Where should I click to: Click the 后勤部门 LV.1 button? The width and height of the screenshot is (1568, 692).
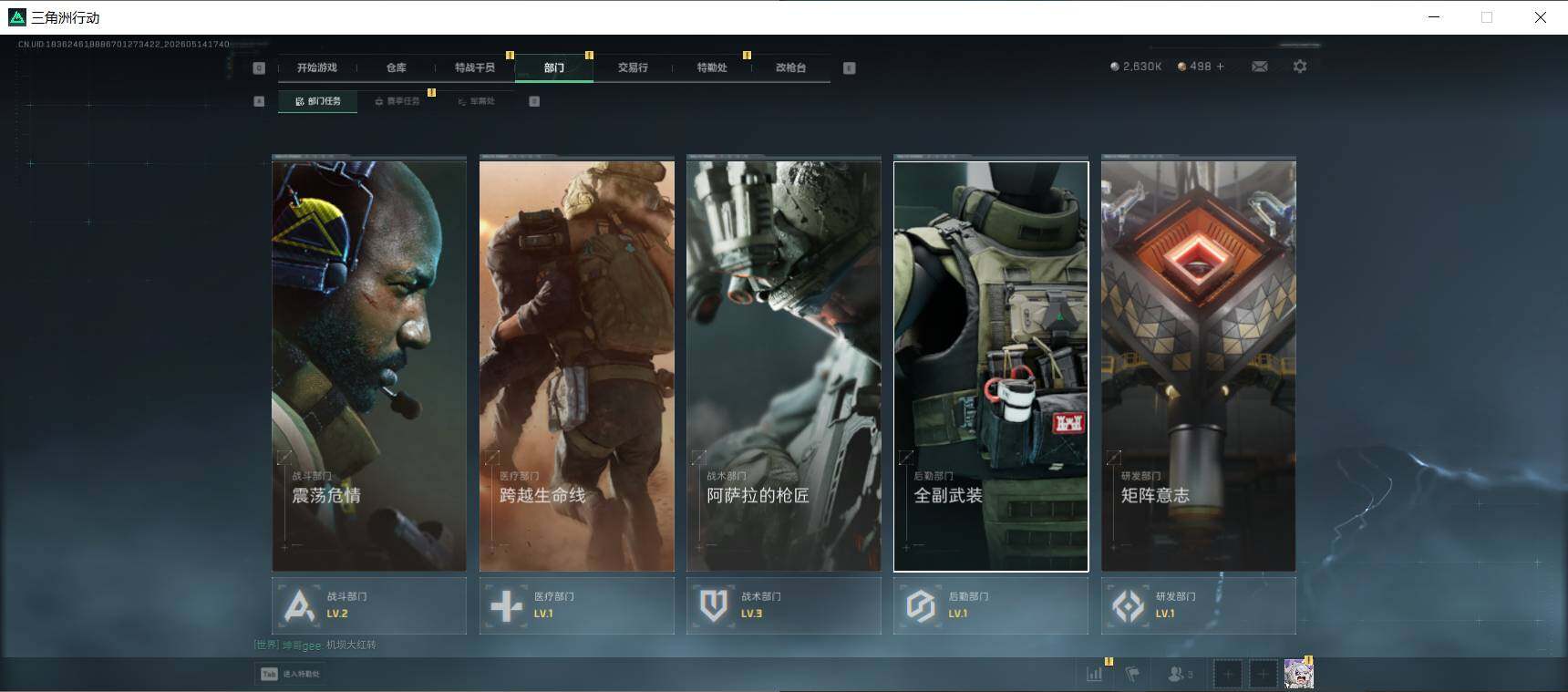[x=991, y=605]
